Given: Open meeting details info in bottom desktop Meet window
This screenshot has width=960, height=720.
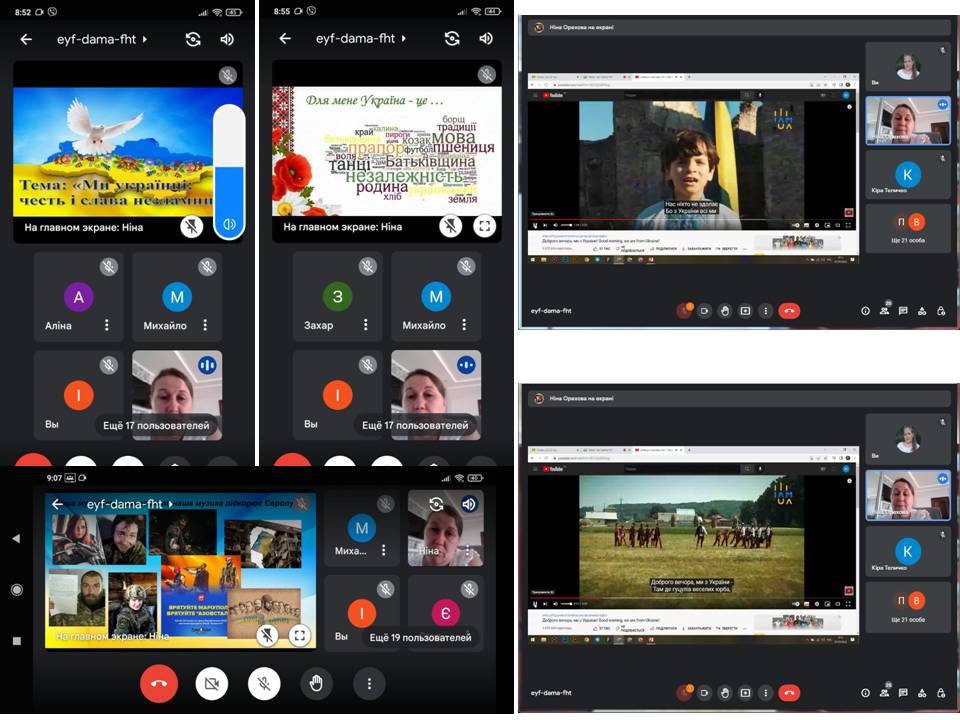Looking at the screenshot, I should coord(865,692).
